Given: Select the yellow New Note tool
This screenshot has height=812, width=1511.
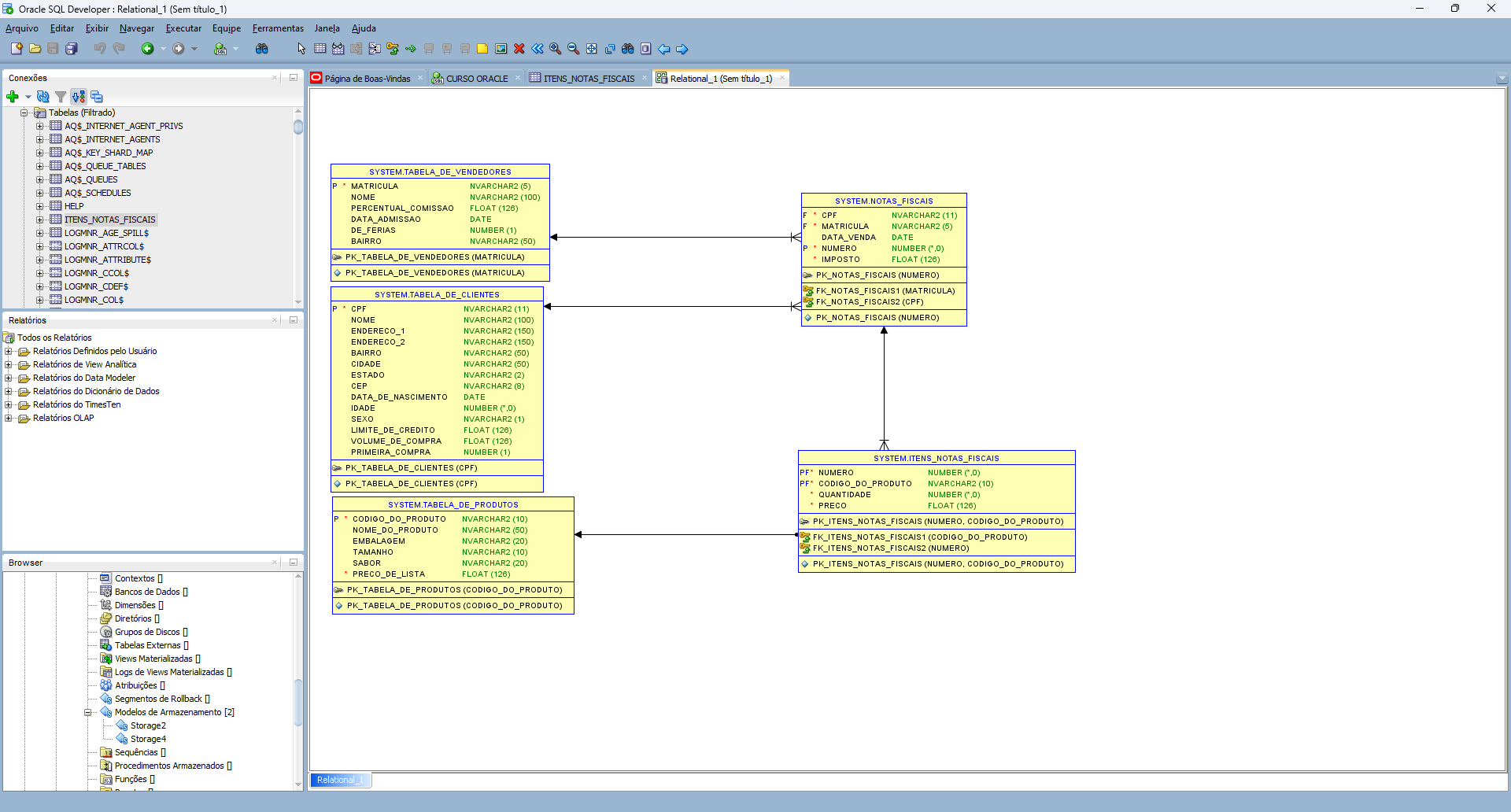Looking at the screenshot, I should point(482,49).
